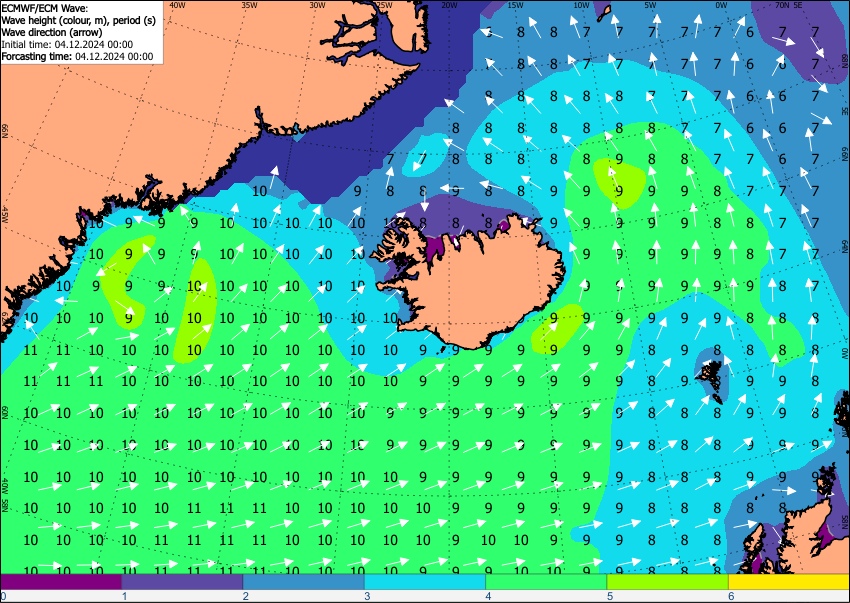Click the 'ECMWF/ECM Wave:' title text
The width and height of the screenshot is (850, 603).
pyautogui.click(x=45, y=9)
